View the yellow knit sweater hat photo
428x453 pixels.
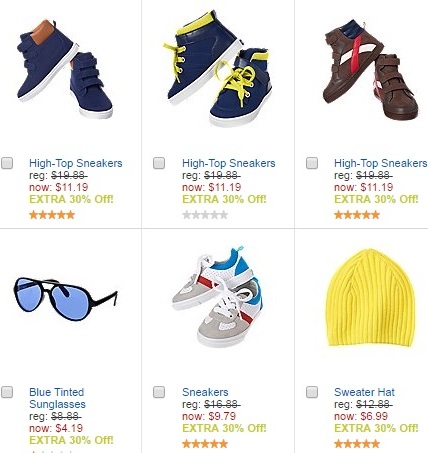click(370, 298)
